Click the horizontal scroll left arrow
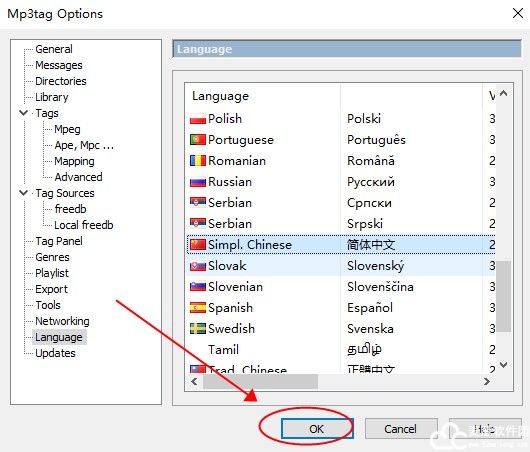Viewport: 530px width, 452px height. tap(194, 382)
